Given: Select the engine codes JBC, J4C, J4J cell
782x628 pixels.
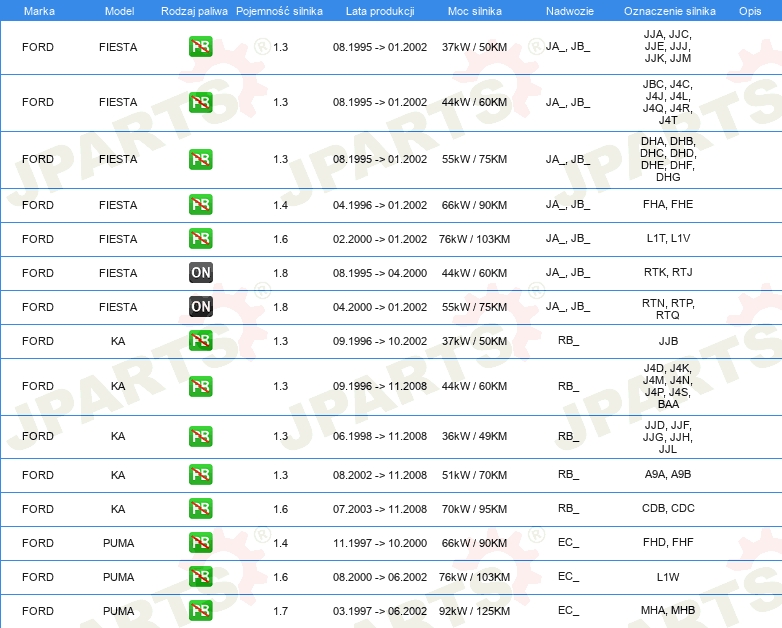Looking at the screenshot, I should [x=668, y=102].
